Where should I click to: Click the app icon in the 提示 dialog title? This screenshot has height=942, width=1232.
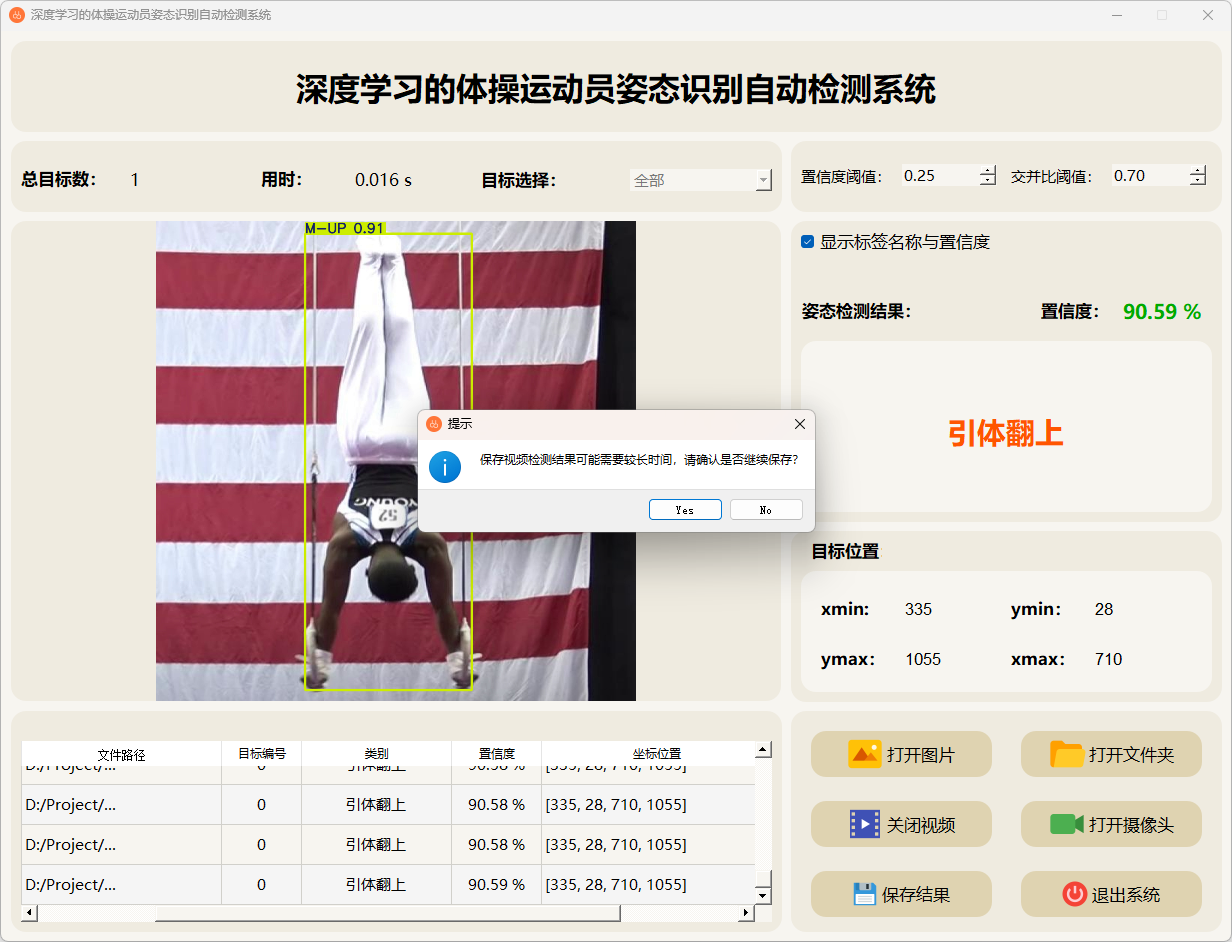coord(434,424)
